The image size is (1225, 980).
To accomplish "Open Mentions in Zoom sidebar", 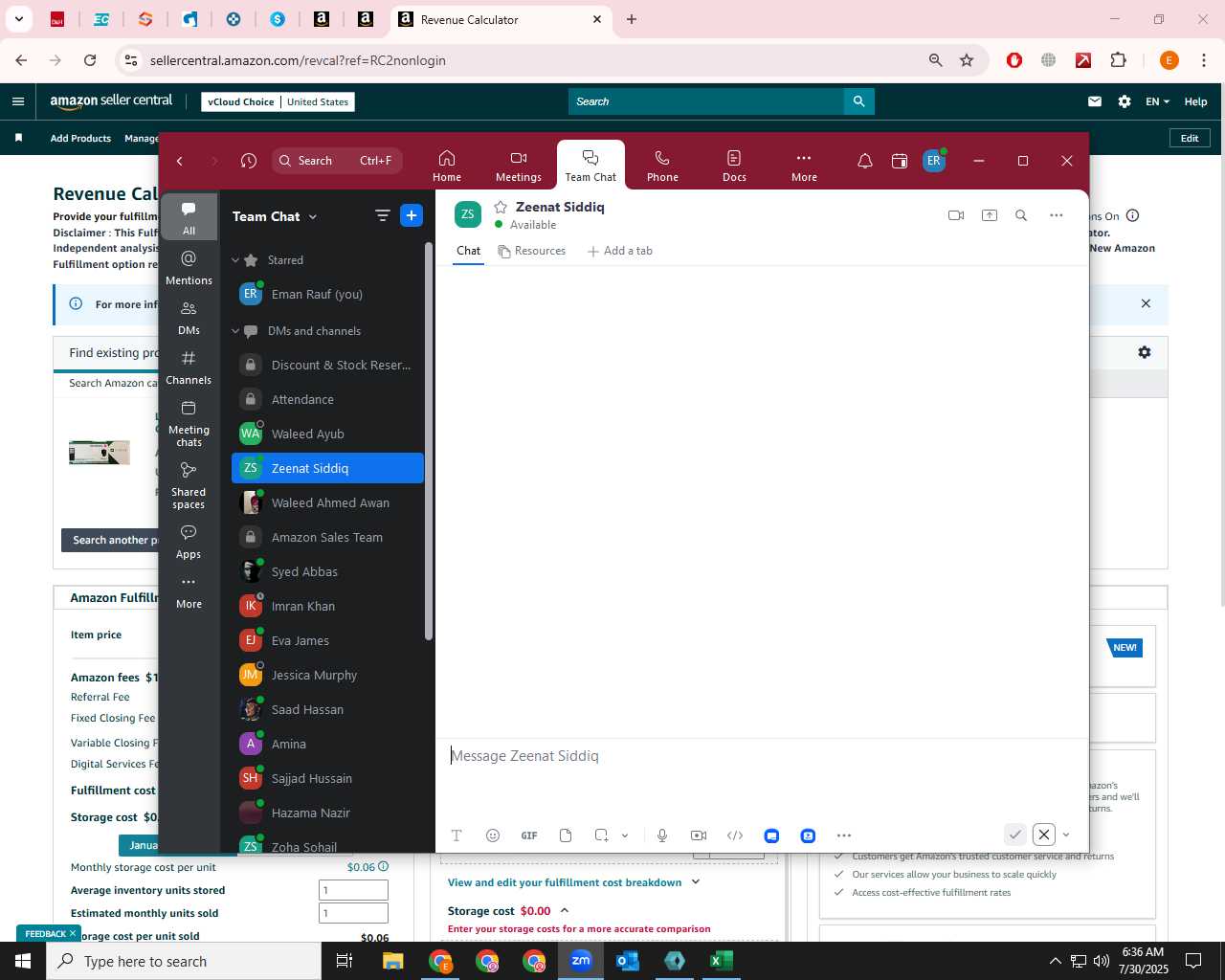I will click(x=189, y=267).
